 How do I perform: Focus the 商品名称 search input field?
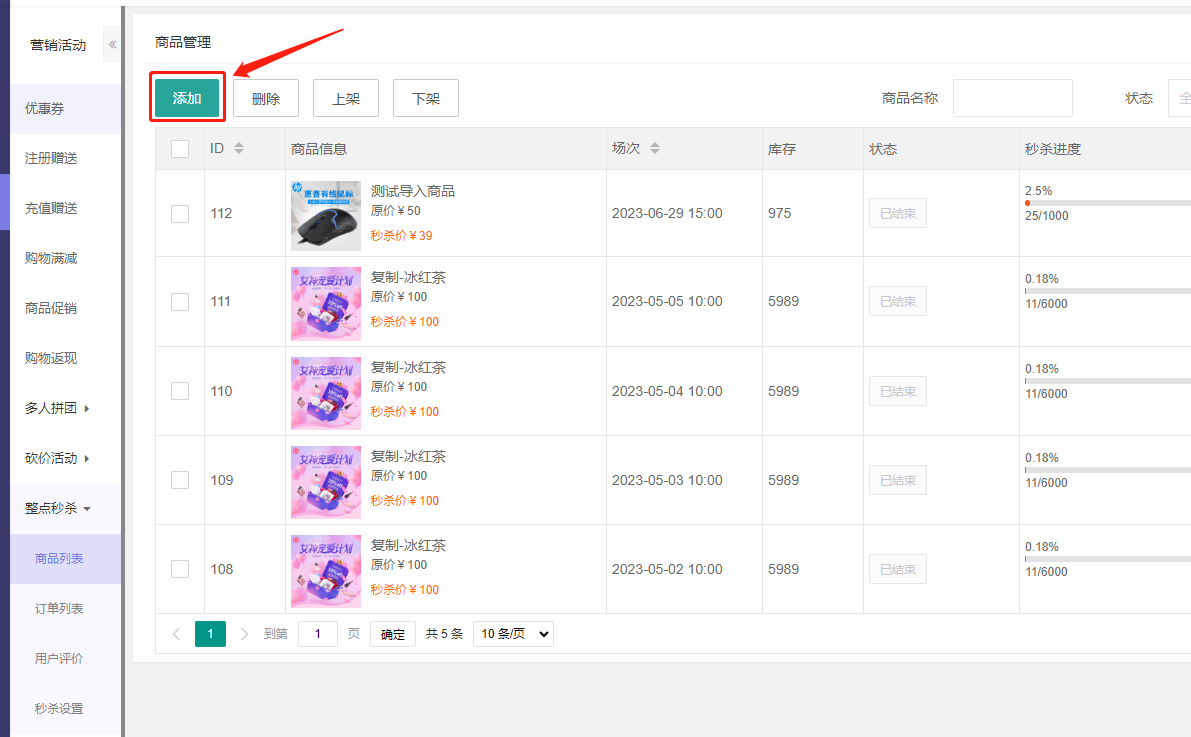point(1012,98)
